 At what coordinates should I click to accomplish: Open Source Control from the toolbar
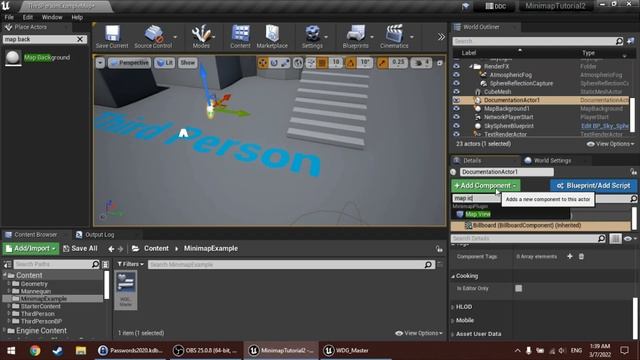tap(153, 36)
